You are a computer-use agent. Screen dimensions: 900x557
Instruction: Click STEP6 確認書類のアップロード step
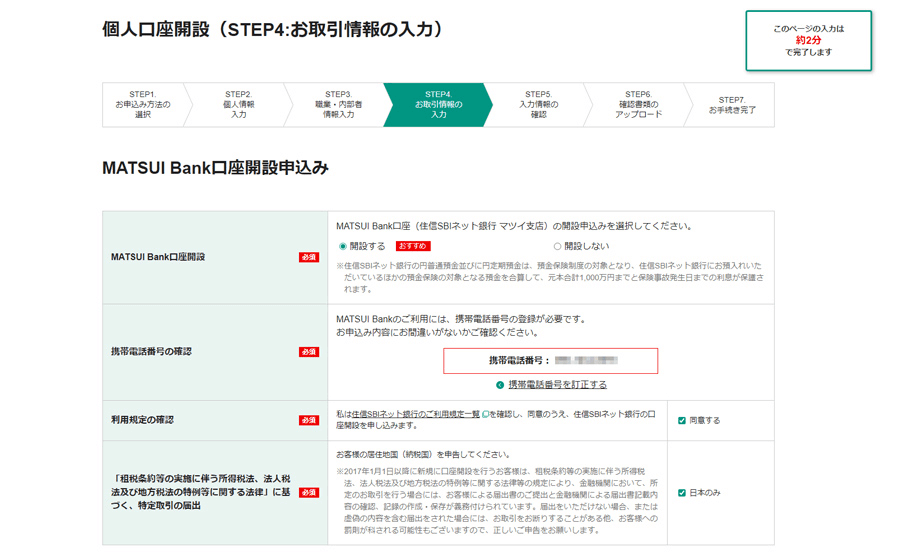pyautogui.click(x=638, y=105)
